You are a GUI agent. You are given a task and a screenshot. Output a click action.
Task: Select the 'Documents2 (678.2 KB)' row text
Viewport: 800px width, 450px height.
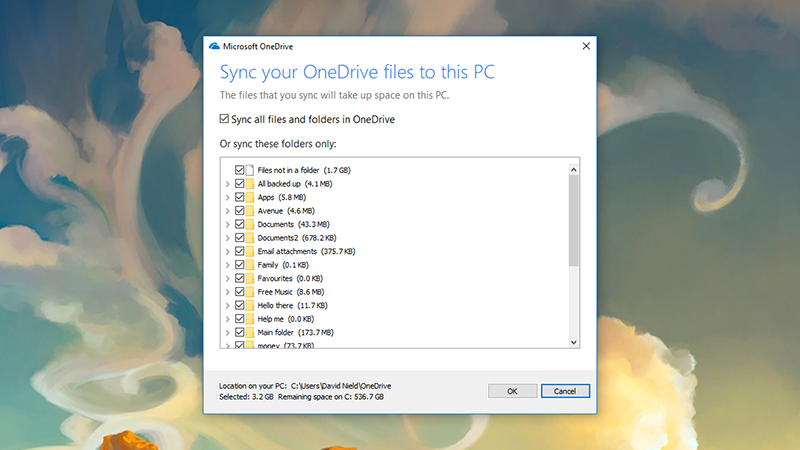pyautogui.click(x=296, y=238)
